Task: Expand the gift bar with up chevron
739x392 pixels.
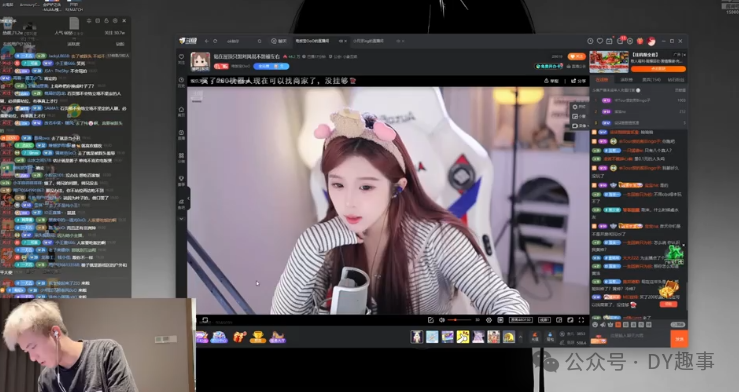Action: pos(520,337)
